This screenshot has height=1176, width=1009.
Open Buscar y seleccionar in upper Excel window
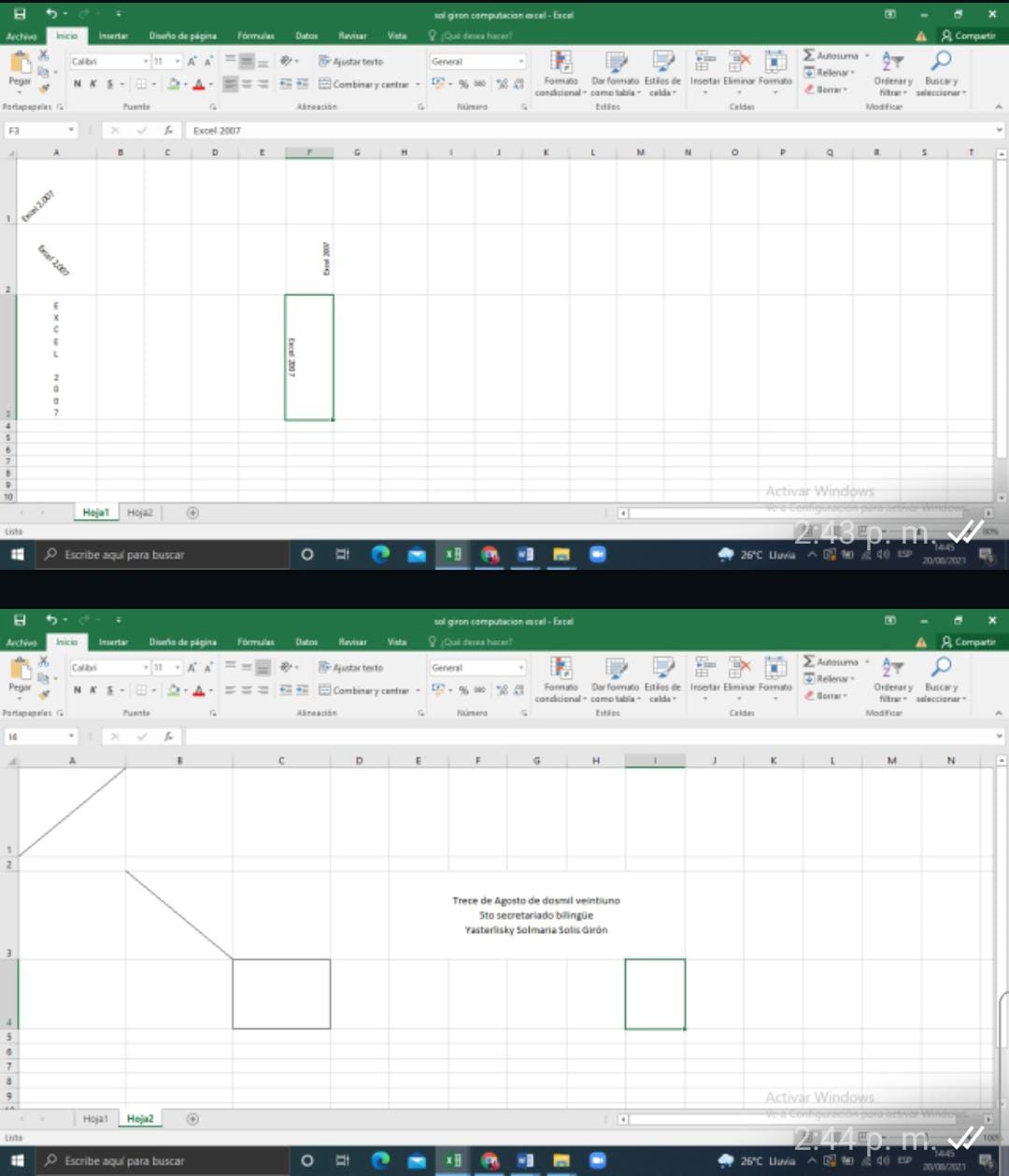941,73
